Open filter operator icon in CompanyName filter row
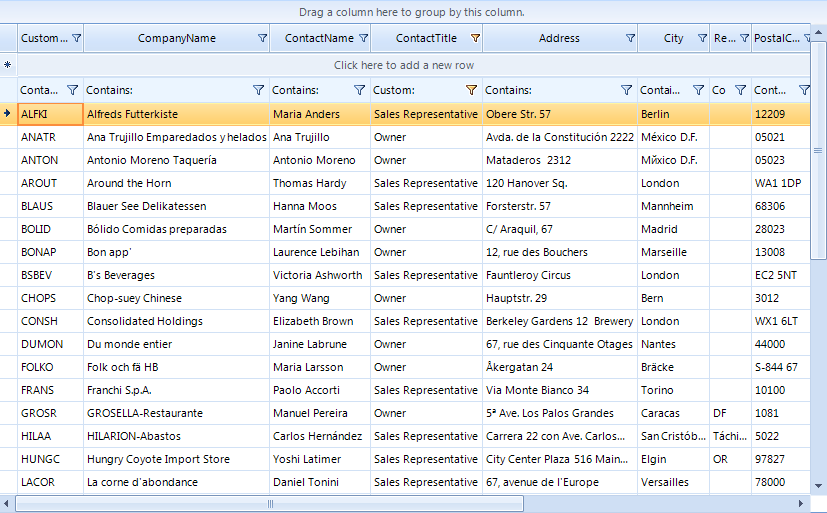Viewport: 827px width, 513px height. pos(258,90)
